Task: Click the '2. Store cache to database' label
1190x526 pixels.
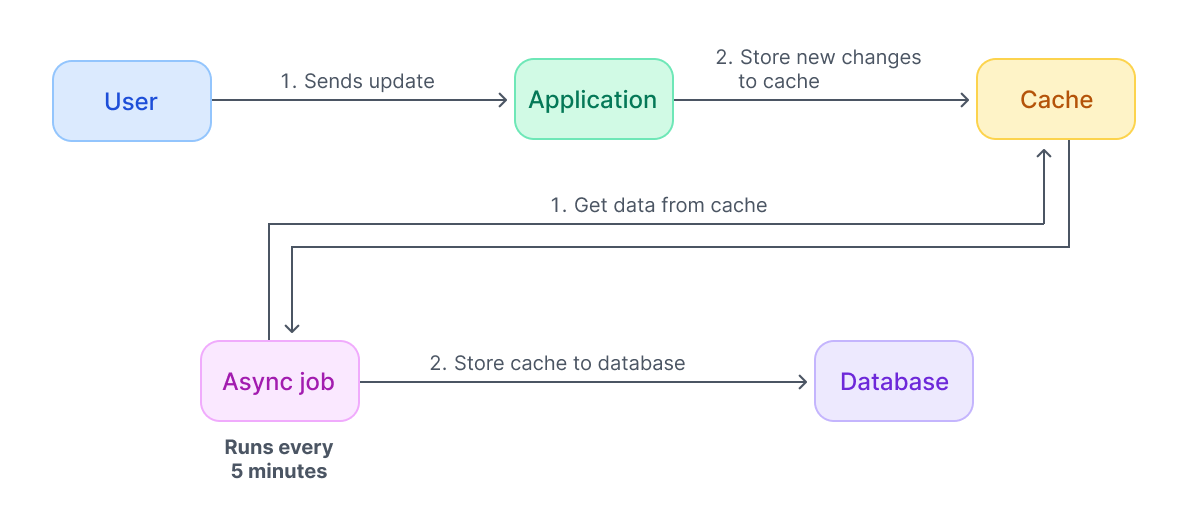Action: [x=558, y=363]
